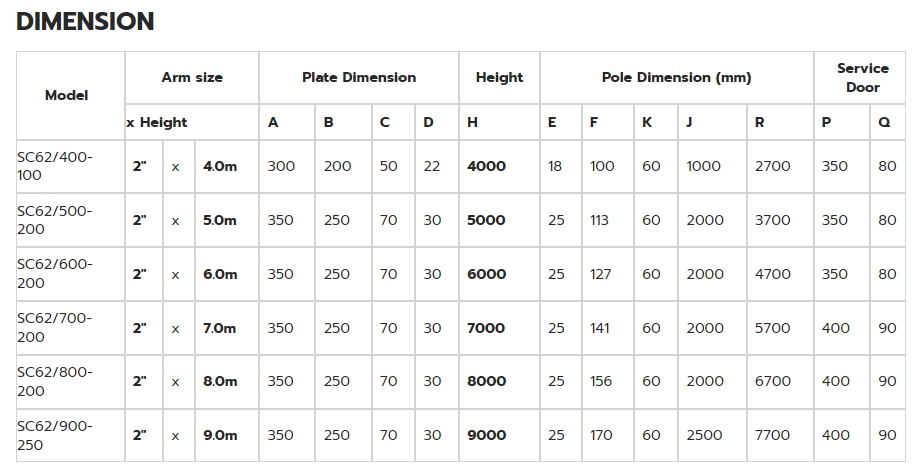Click the 7700 value in column R

point(772,435)
